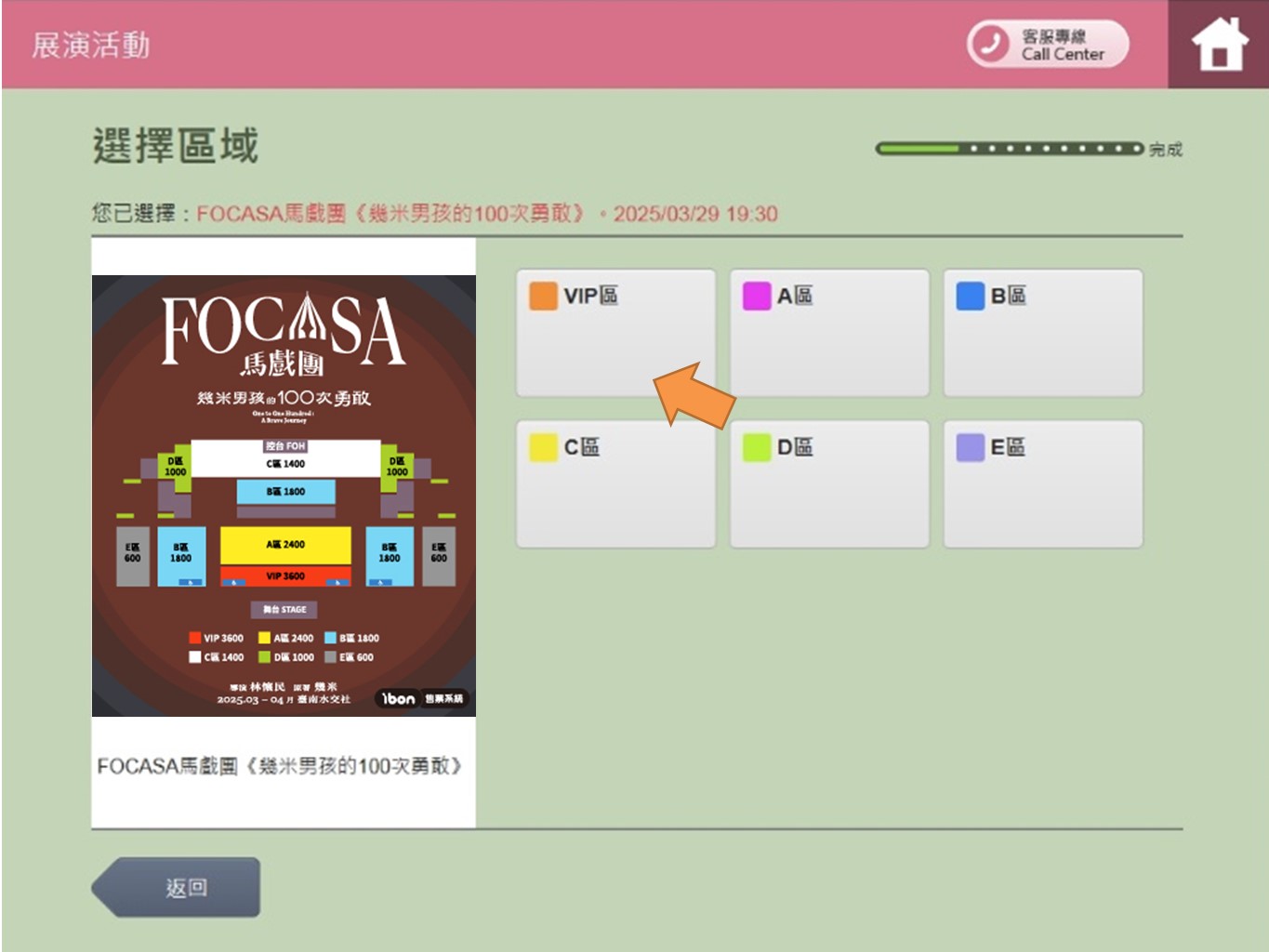Click the blue B區 color swatch
The height and width of the screenshot is (952, 1269).
click(x=971, y=296)
